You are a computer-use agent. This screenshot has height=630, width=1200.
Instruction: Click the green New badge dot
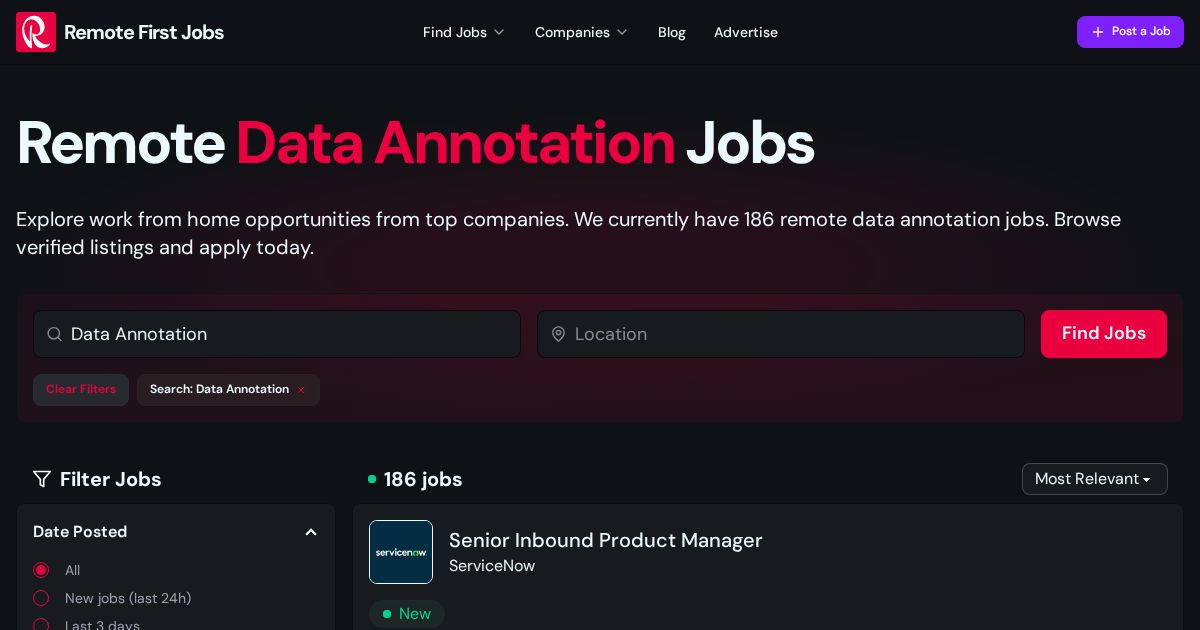(388, 614)
